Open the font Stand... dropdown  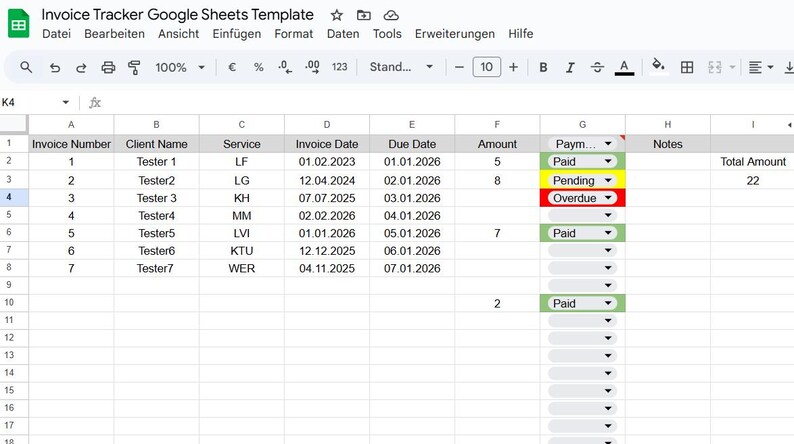[401, 67]
